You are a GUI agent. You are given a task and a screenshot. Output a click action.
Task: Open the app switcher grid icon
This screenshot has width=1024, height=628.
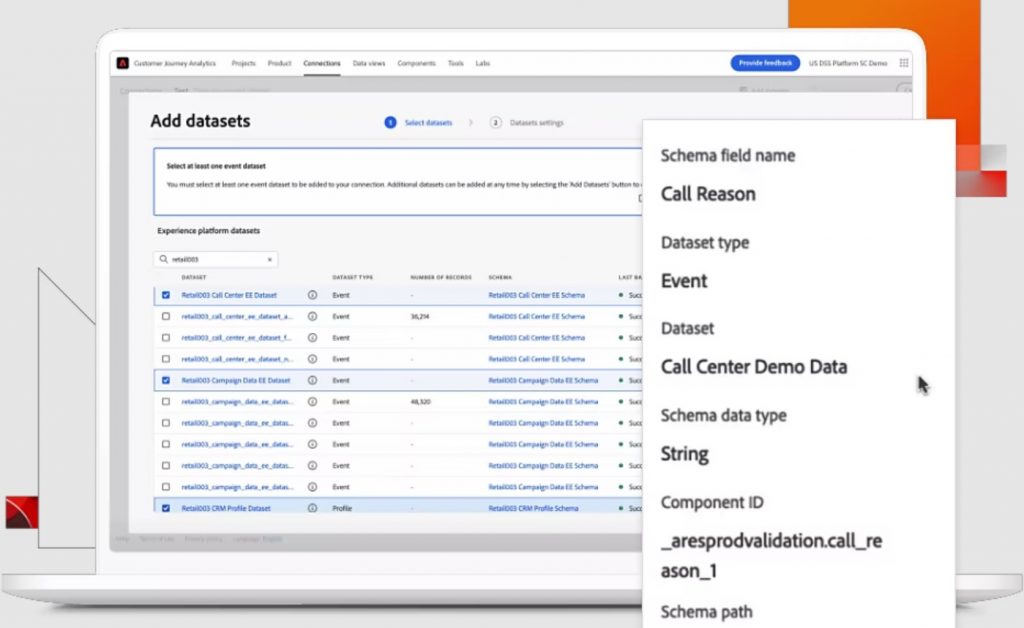click(x=904, y=63)
